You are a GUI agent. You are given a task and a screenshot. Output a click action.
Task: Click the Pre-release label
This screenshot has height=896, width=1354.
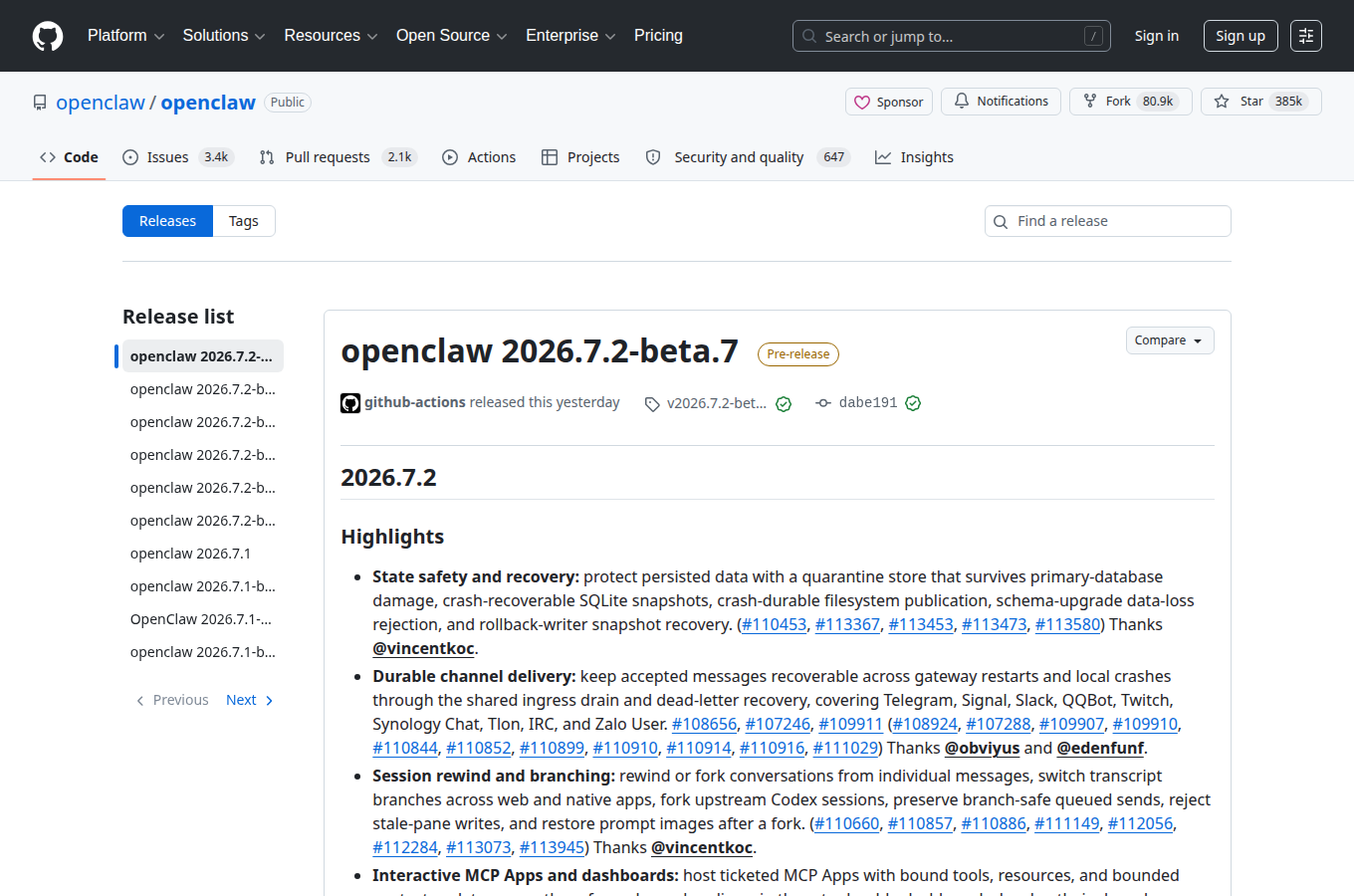click(x=798, y=354)
